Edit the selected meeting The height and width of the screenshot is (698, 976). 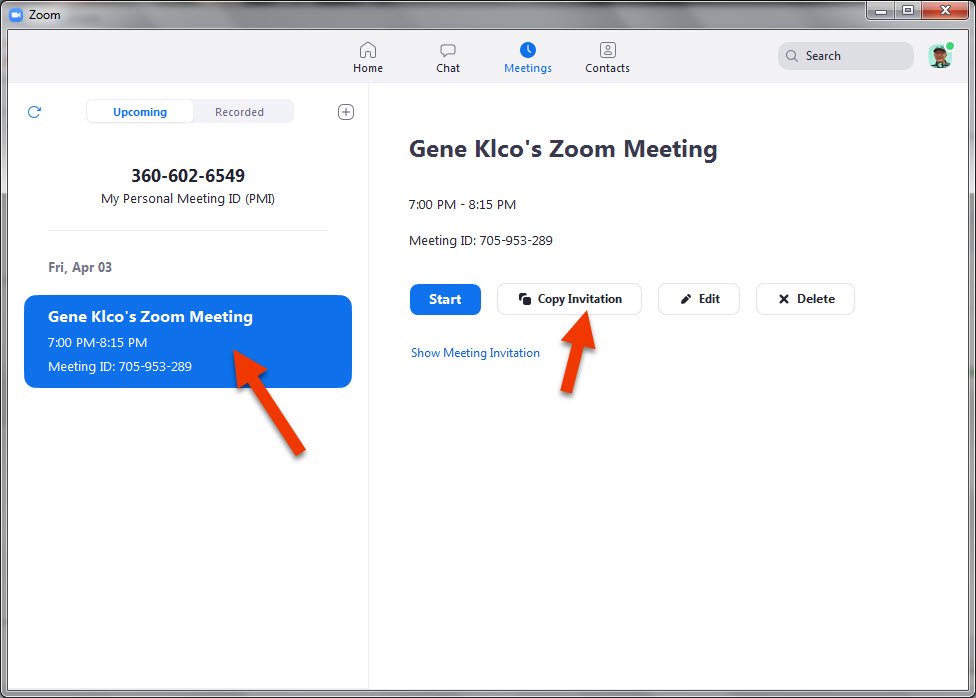click(699, 299)
